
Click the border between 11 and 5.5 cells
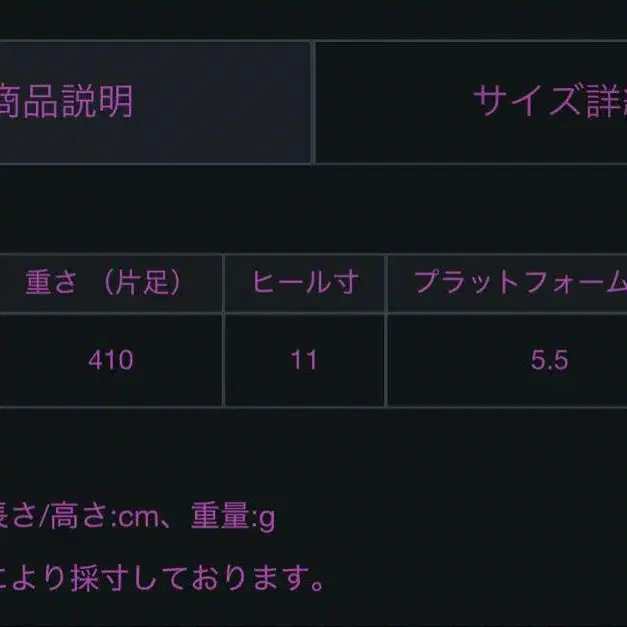coord(386,360)
